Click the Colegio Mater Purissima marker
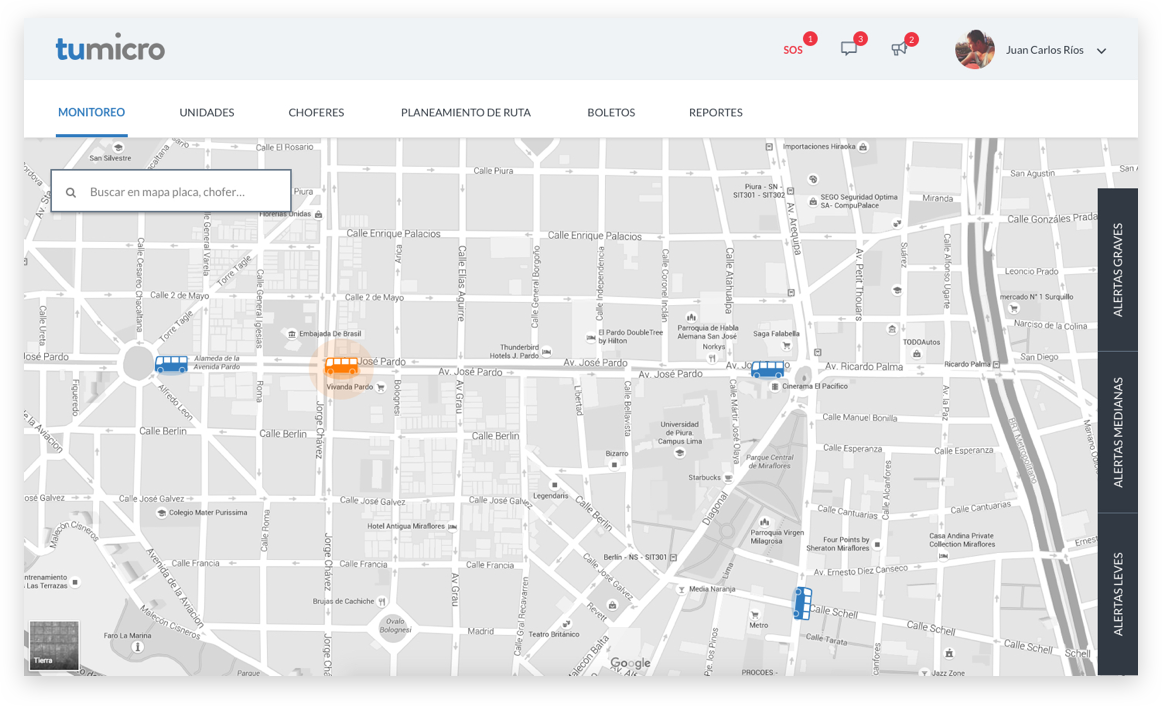The width and height of the screenshot is (1162, 706). (x=161, y=513)
